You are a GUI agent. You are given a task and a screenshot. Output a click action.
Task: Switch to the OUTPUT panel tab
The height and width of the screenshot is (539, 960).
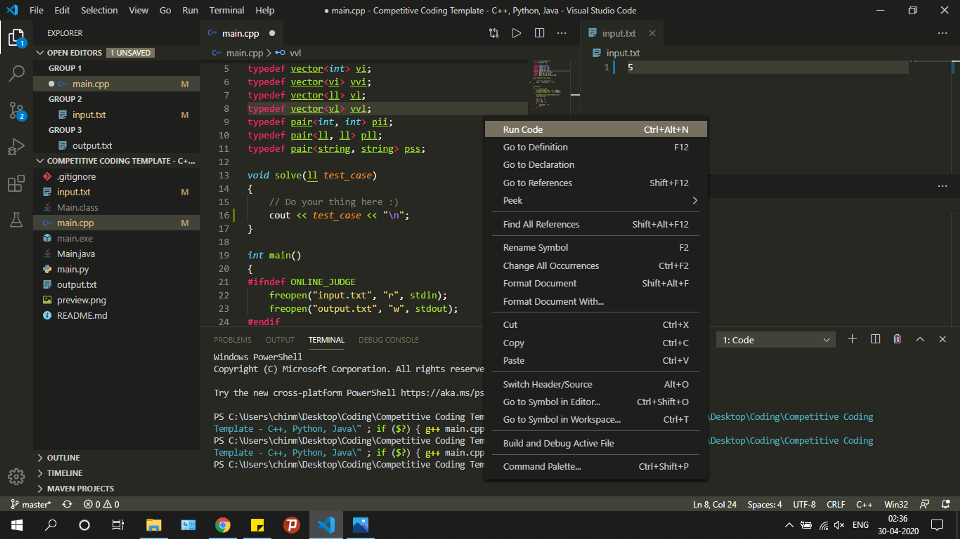[x=280, y=340]
